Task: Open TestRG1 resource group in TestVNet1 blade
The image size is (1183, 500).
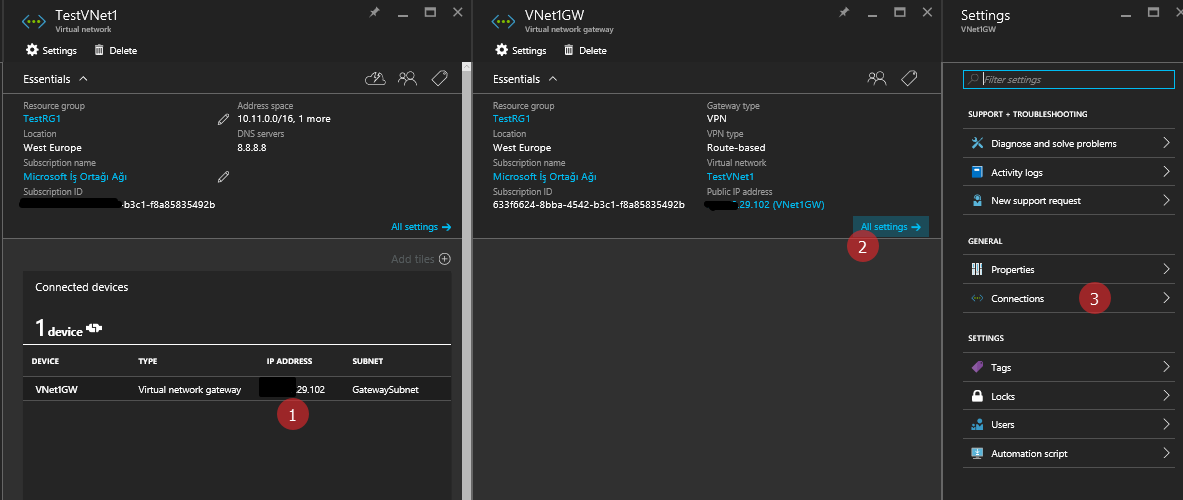Action: [42, 118]
